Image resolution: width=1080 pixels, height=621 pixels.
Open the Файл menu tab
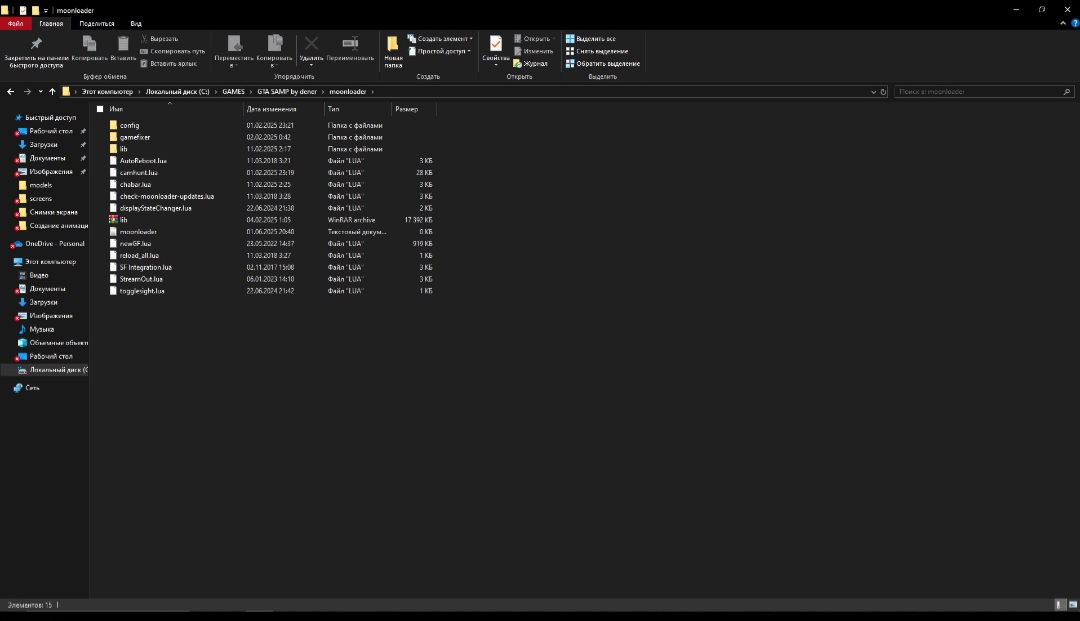click(15, 23)
